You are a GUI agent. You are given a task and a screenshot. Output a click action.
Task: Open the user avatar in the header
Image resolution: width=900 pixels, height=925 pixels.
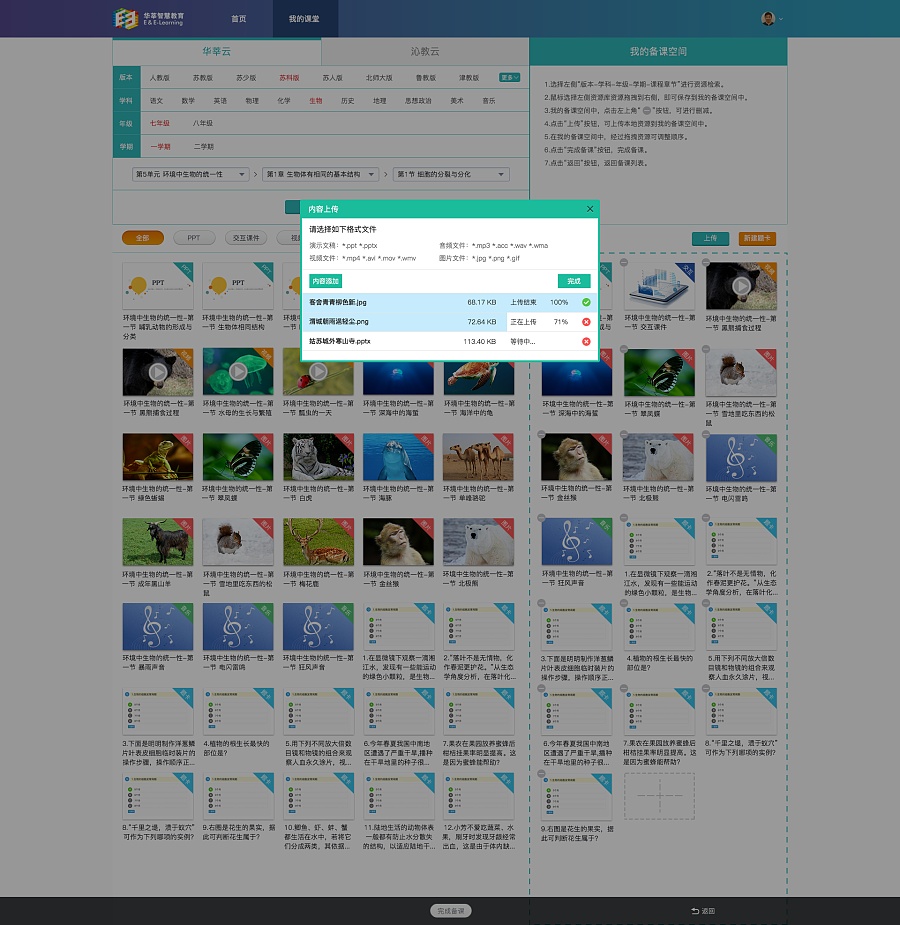tap(768, 18)
